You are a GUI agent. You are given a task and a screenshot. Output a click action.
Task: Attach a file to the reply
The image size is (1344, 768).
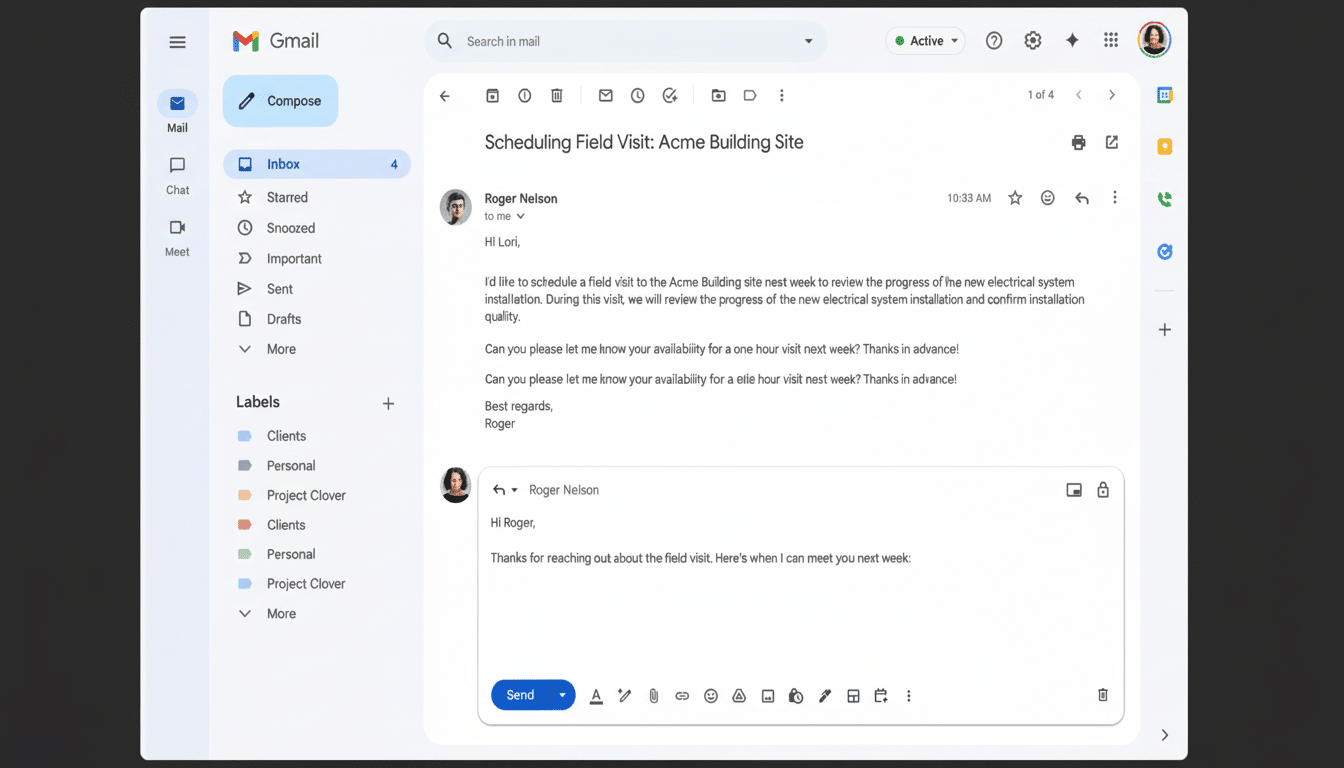(653, 695)
